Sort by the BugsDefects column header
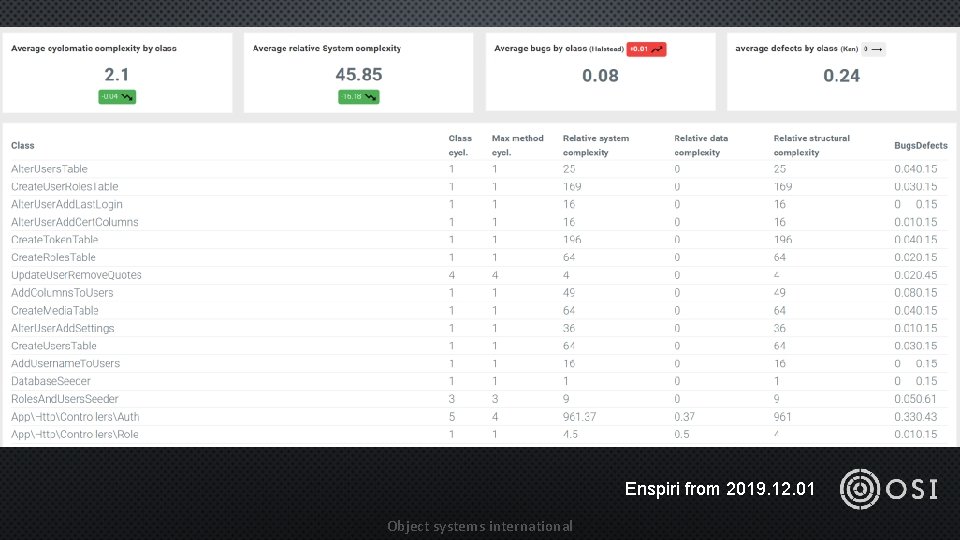Image resolution: width=960 pixels, height=540 pixels. click(921, 146)
